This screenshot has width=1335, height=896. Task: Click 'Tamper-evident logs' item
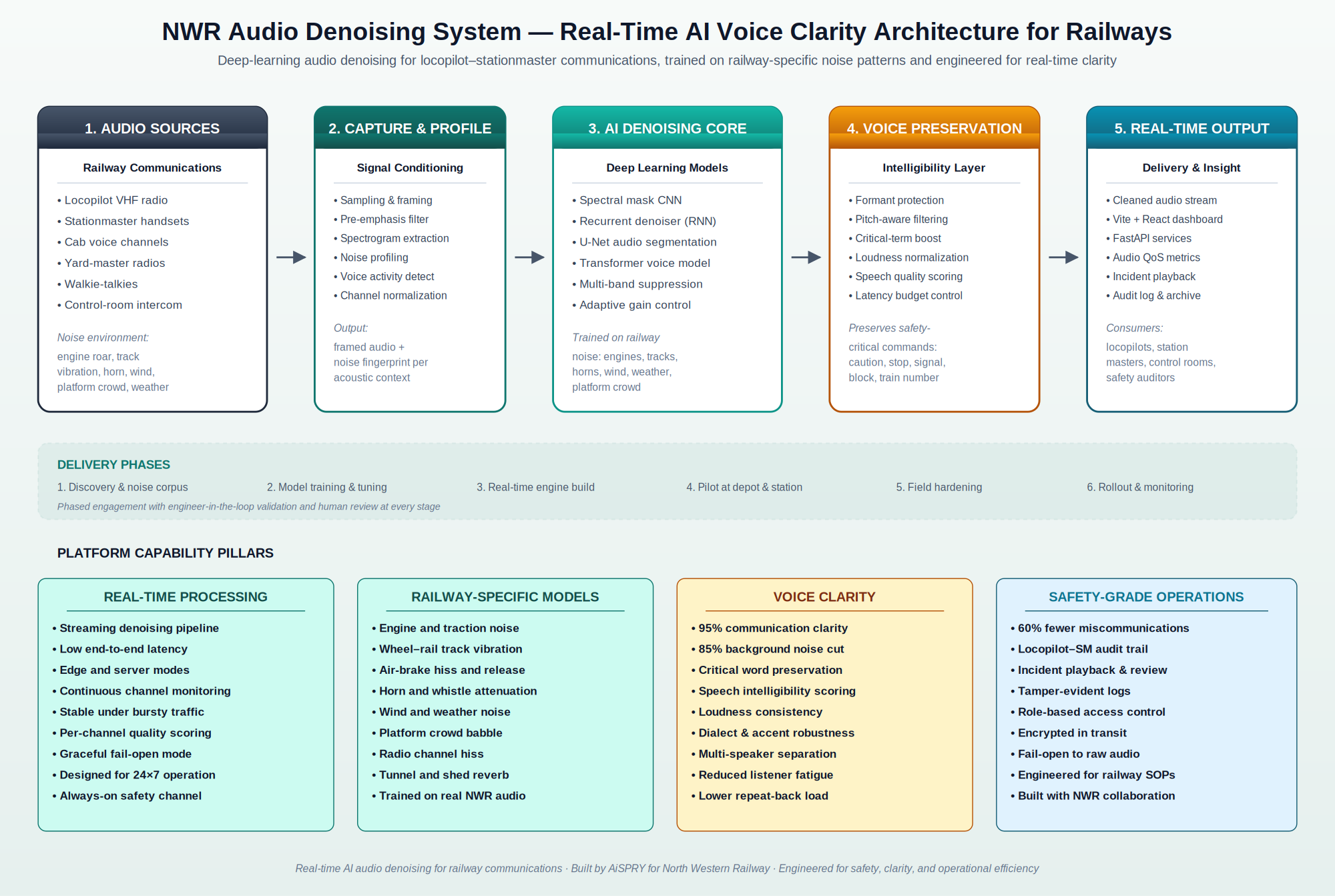pos(1071,691)
